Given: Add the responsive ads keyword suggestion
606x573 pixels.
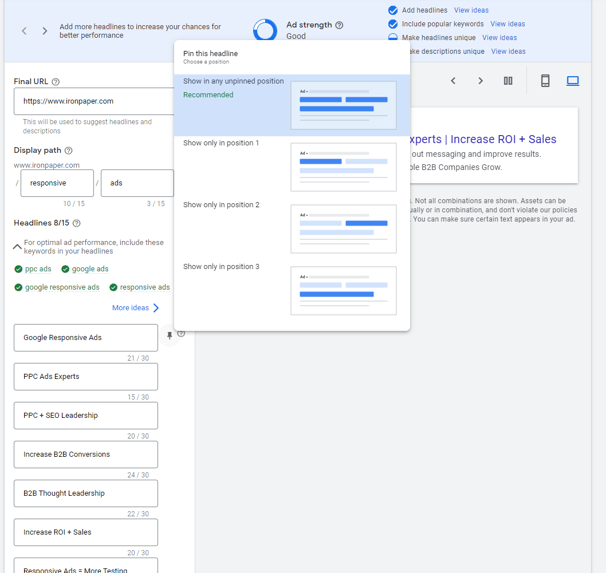Looking at the screenshot, I should click(140, 287).
